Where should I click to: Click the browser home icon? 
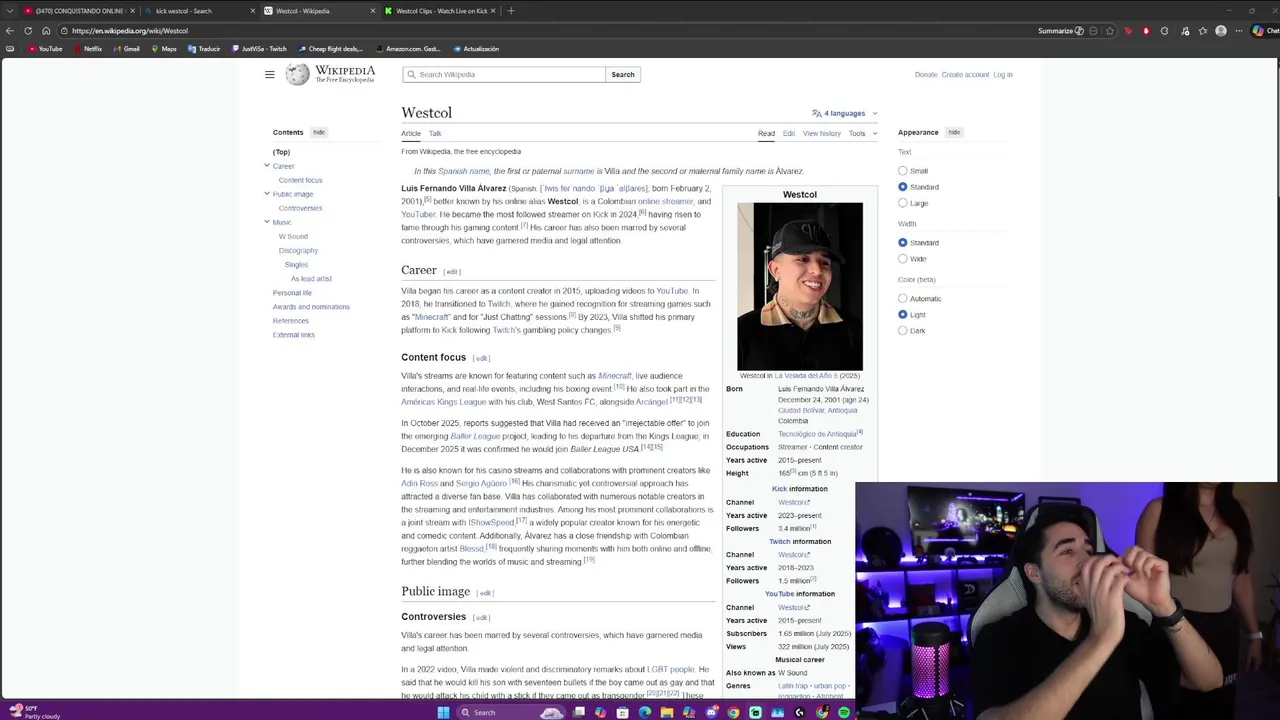click(x=46, y=31)
